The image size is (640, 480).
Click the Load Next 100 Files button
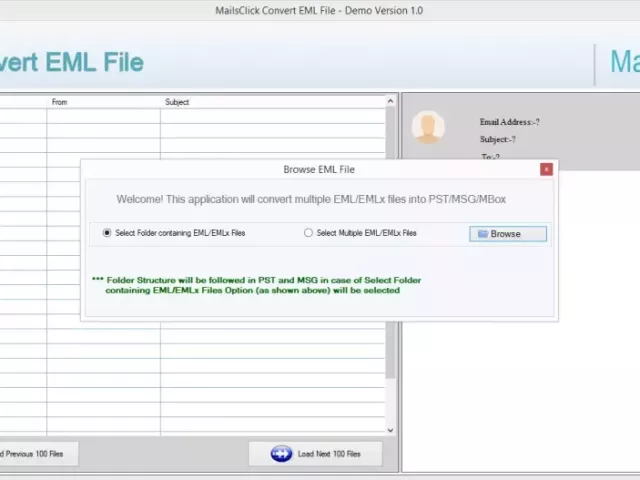pos(316,453)
